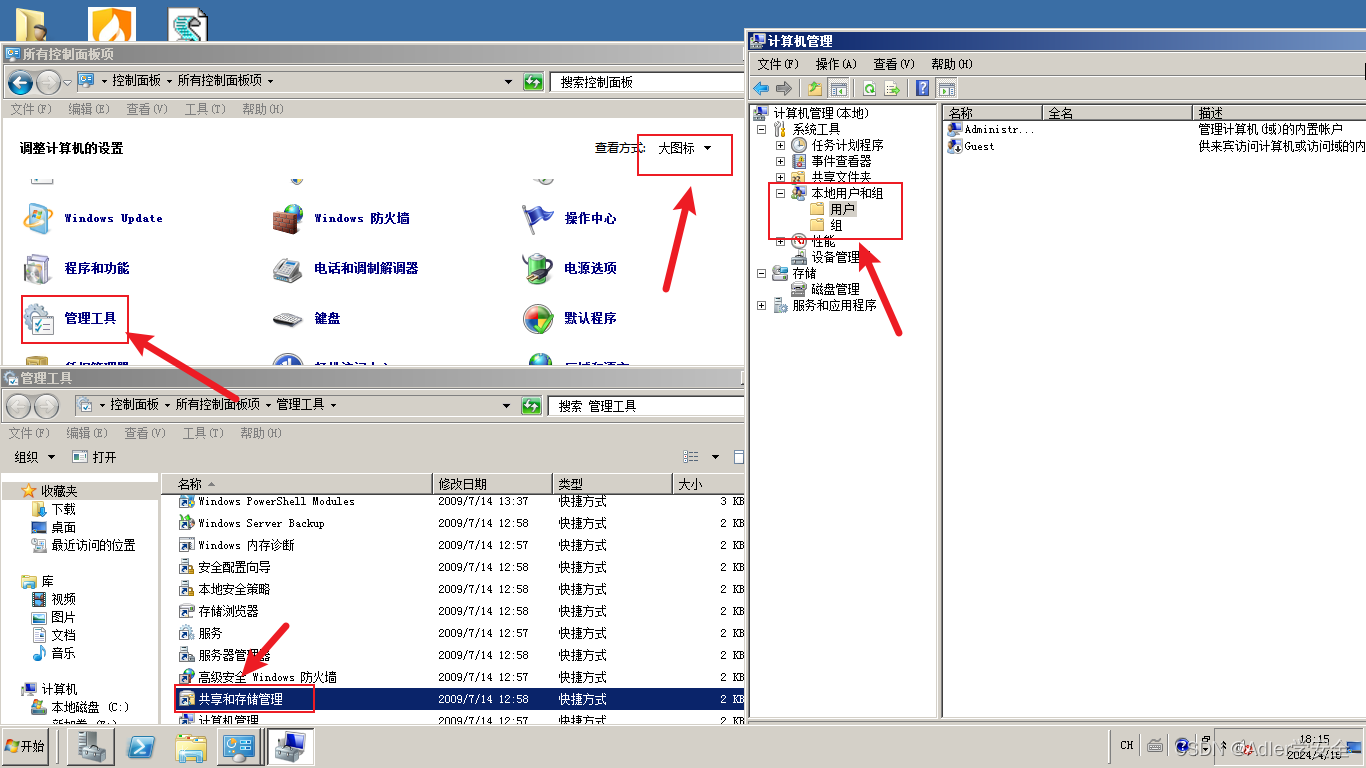Collapse the 本地用户和组 tree node

pos(781,194)
